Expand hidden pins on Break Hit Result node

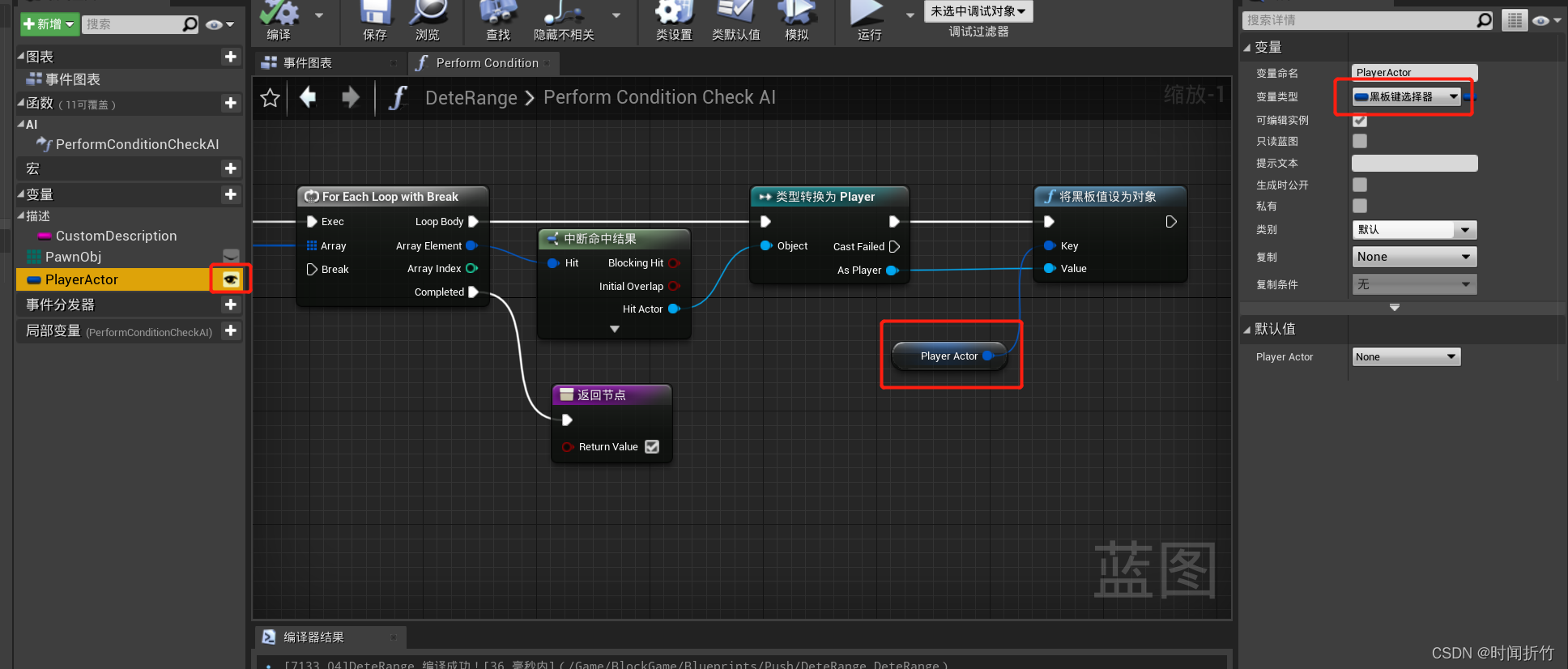pyautogui.click(x=615, y=329)
